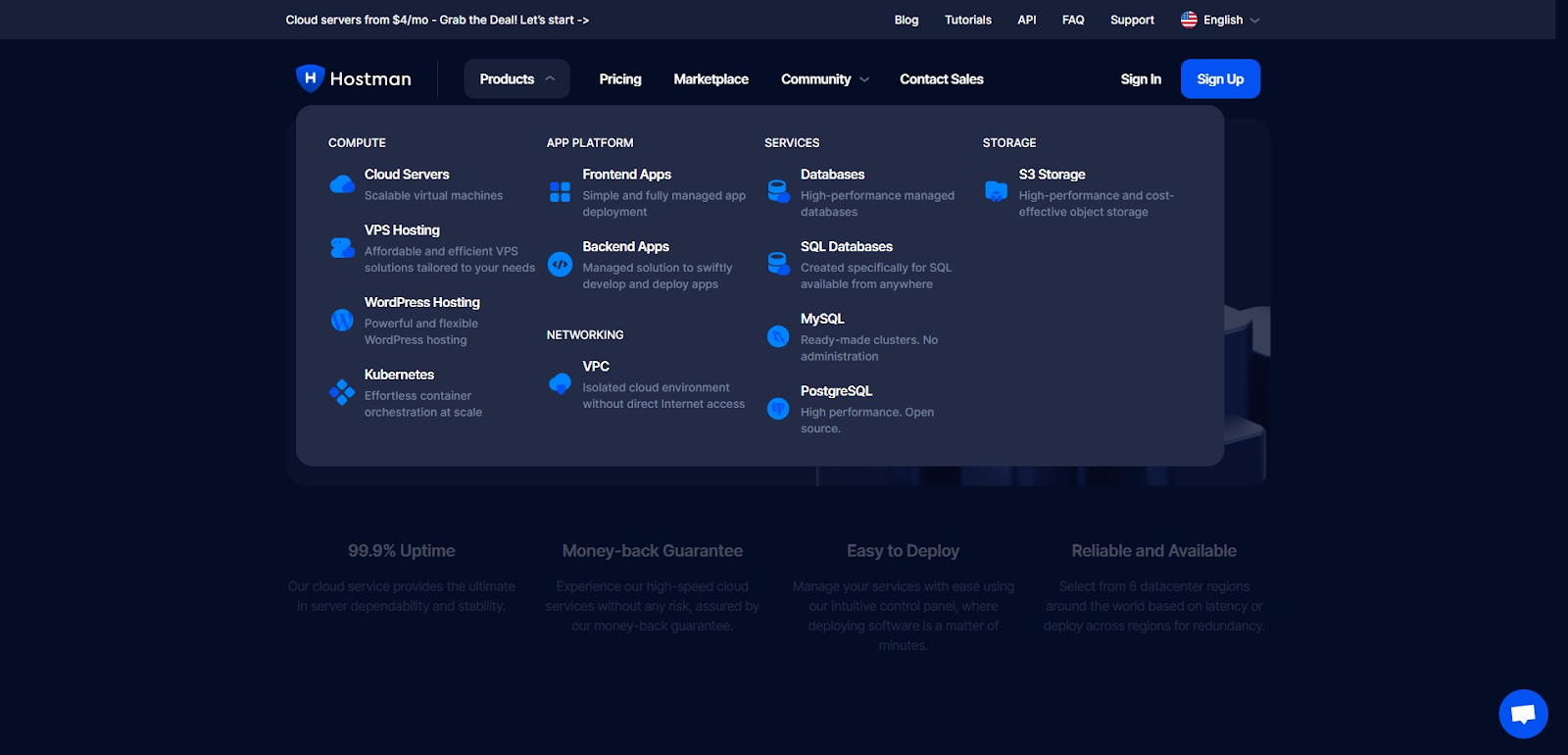Click the Sign In link
Image resolution: width=1568 pixels, height=755 pixels.
1141,79
